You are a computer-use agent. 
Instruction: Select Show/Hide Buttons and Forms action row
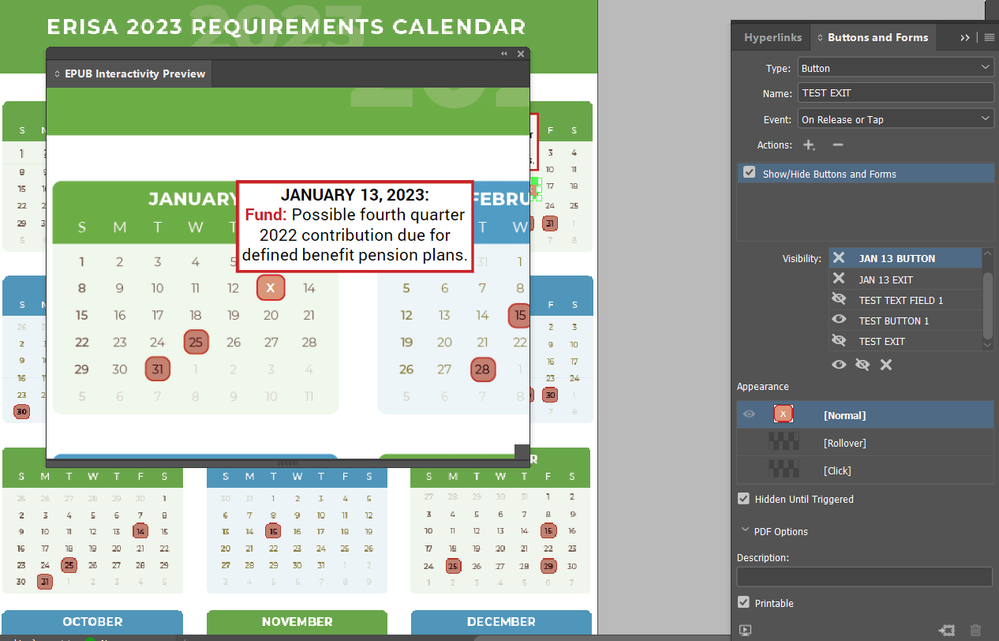pyautogui.click(x=865, y=173)
